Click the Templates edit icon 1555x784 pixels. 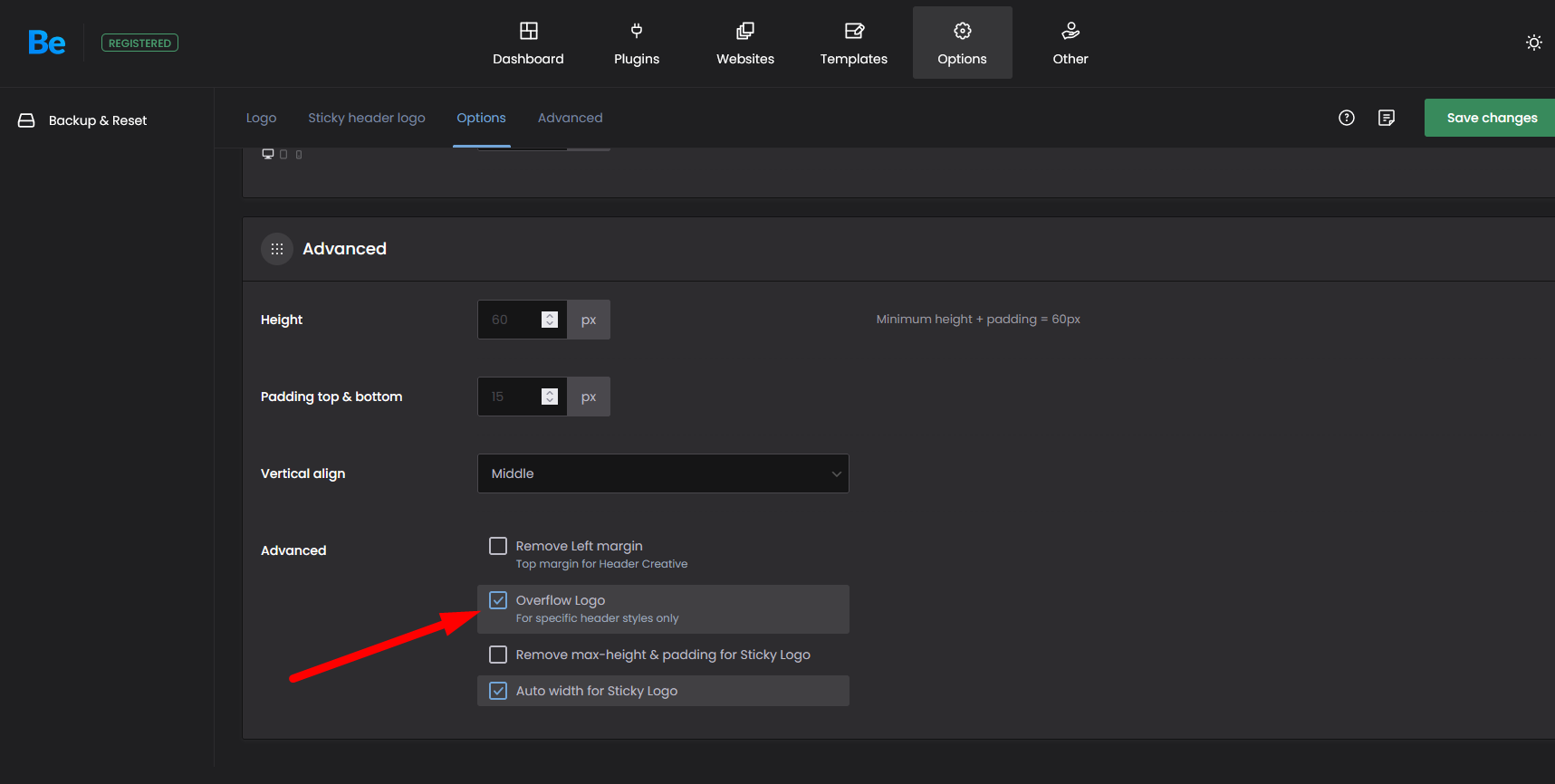854,31
